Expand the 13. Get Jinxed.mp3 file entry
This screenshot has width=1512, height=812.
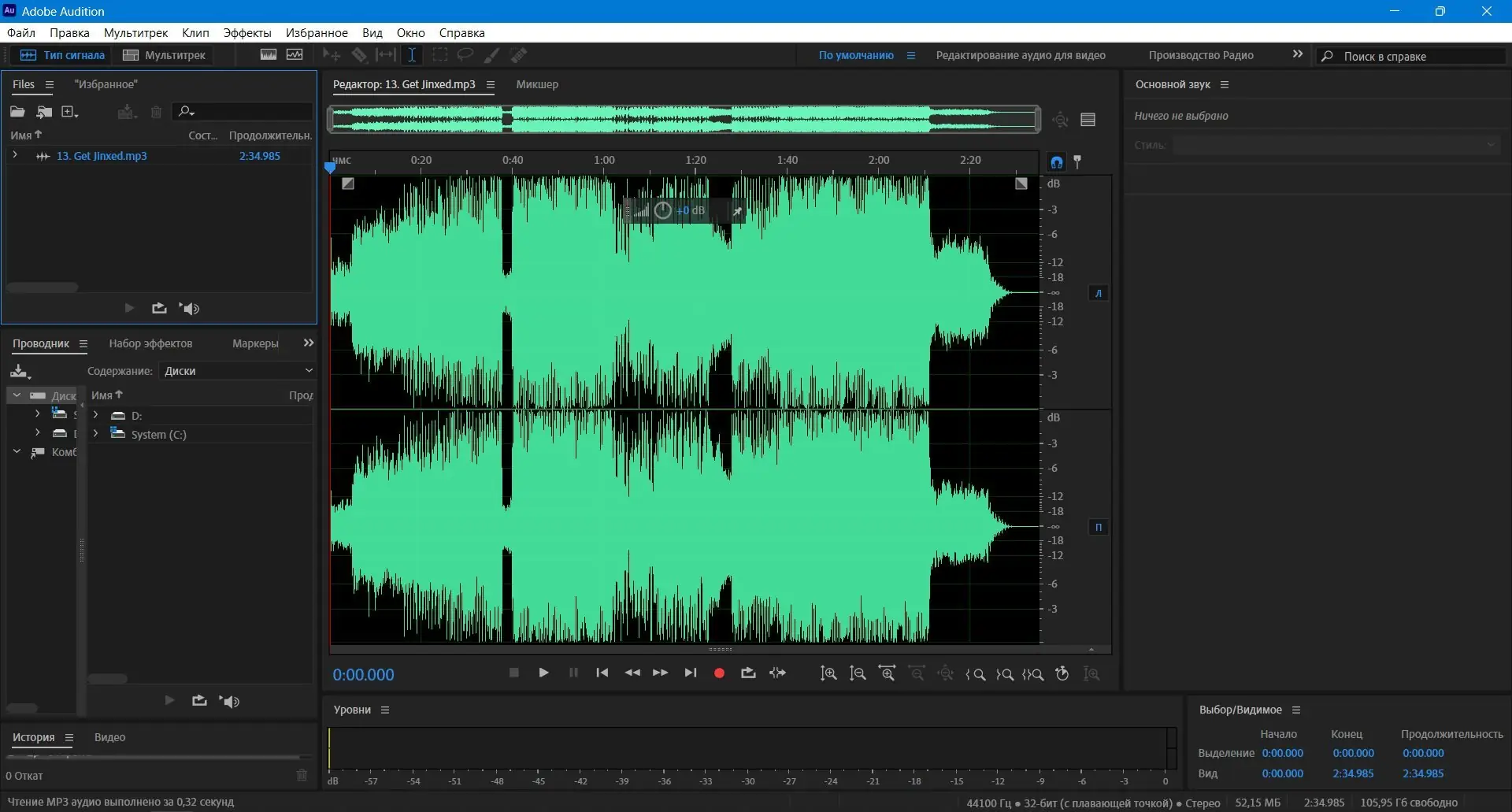(x=15, y=156)
